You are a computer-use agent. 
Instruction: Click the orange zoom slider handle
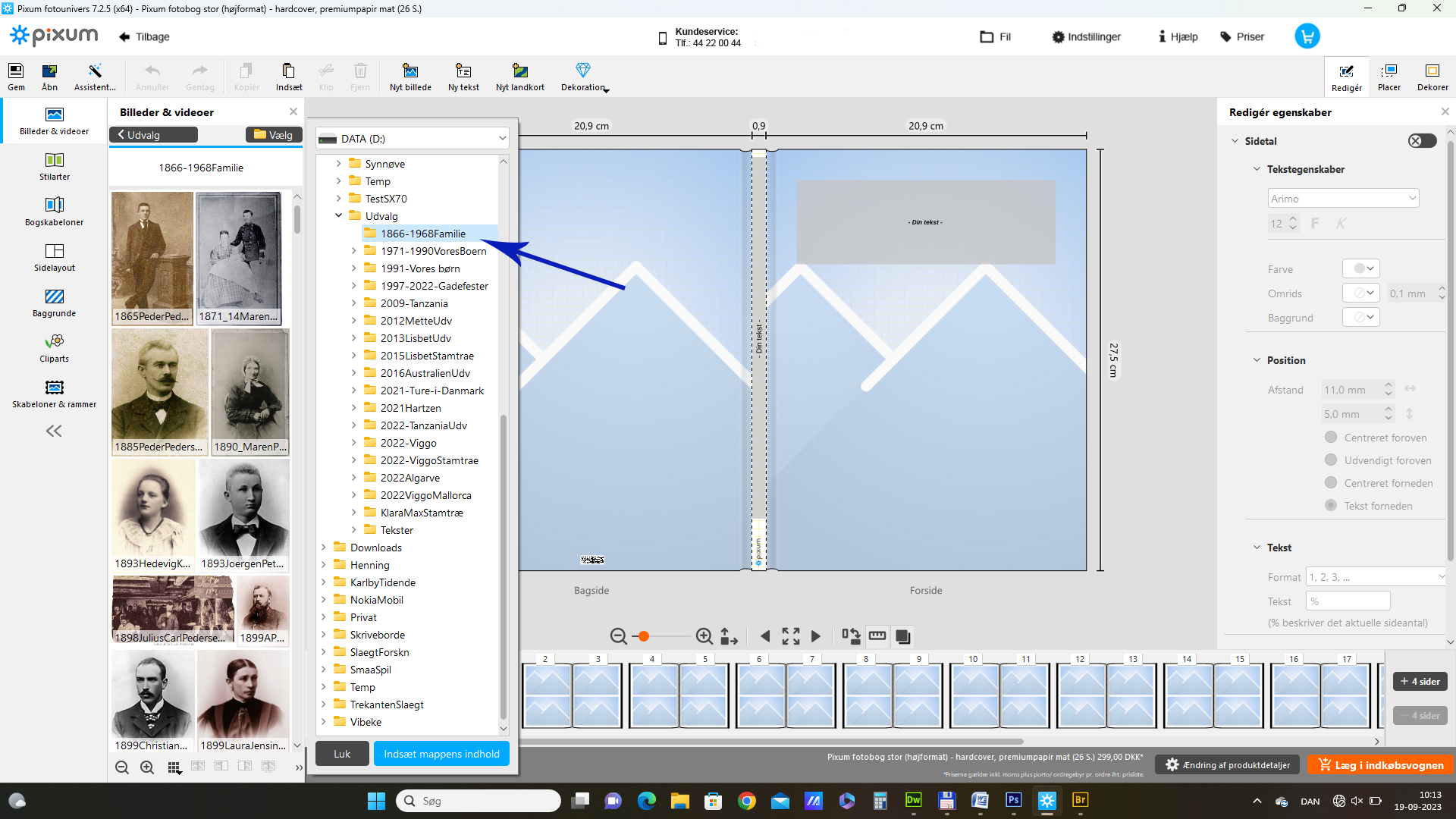[x=644, y=636]
